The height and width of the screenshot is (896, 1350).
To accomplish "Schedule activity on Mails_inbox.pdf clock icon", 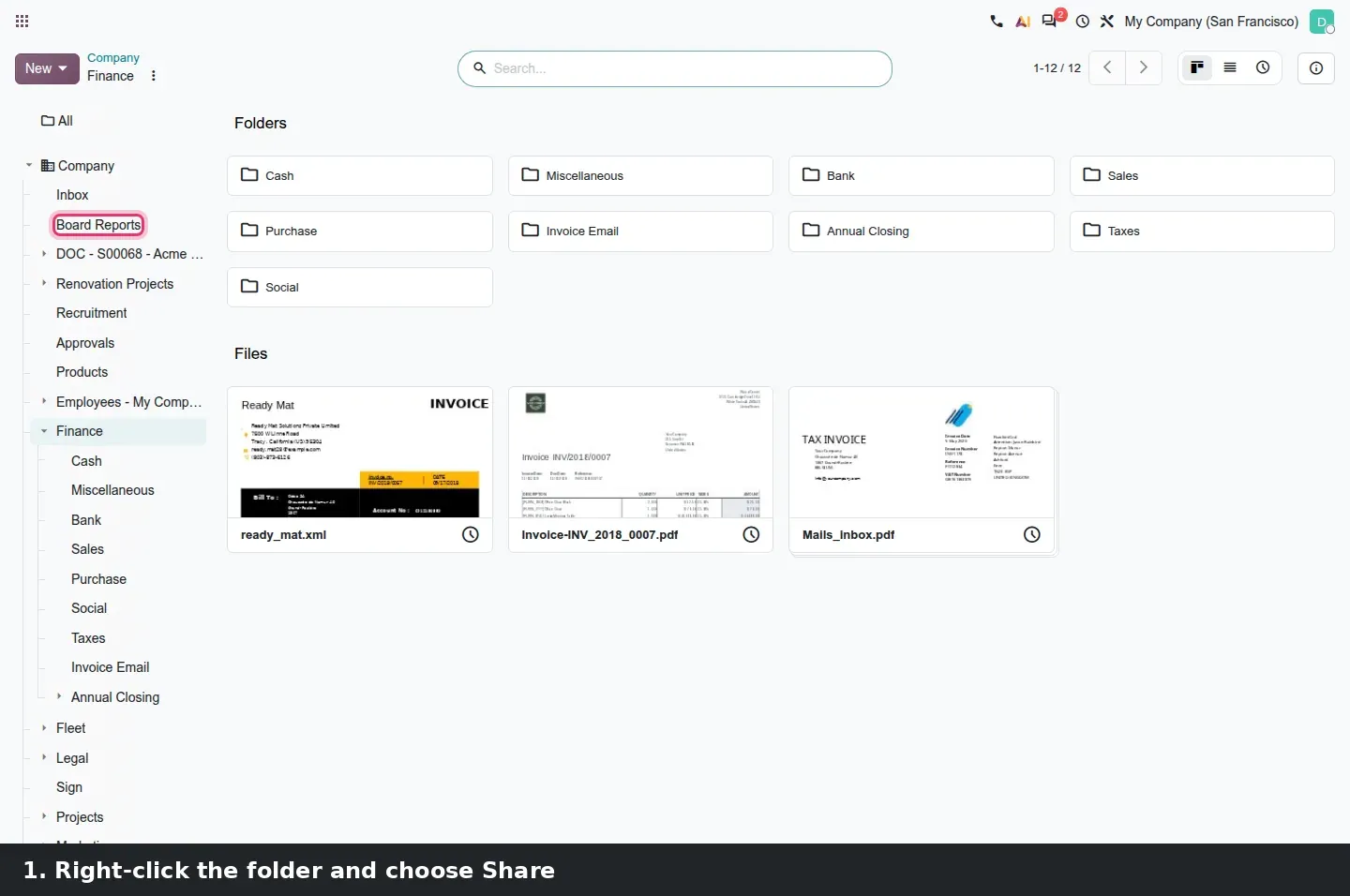I will (x=1032, y=534).
